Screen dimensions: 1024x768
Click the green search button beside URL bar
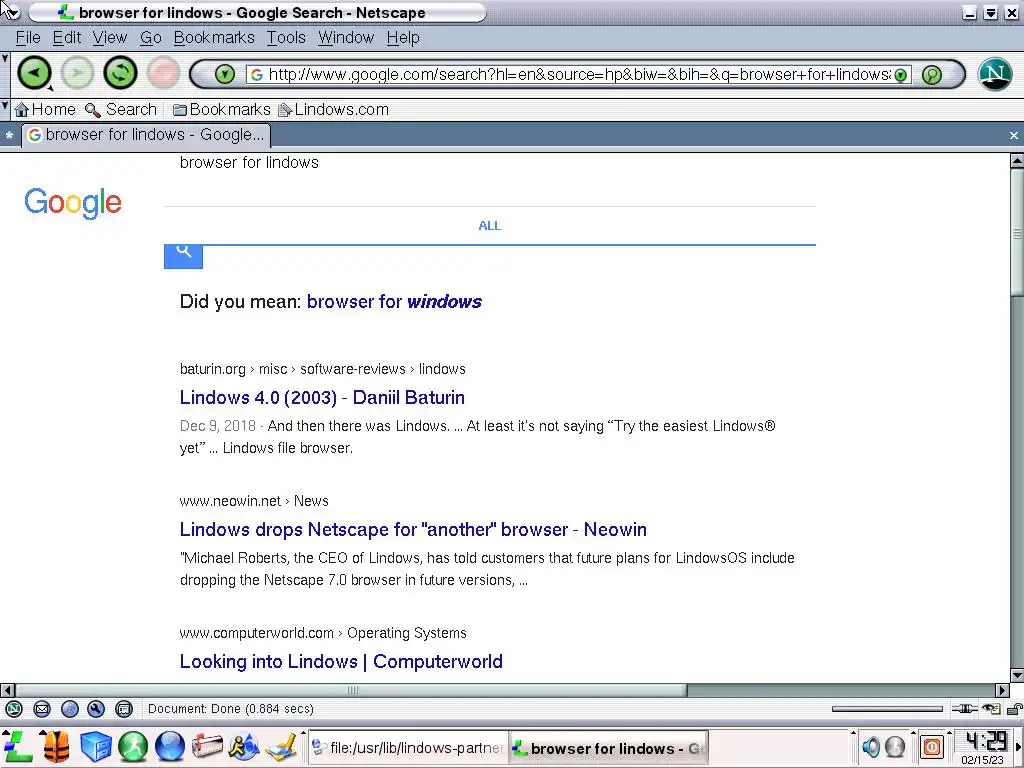(932, 74)
